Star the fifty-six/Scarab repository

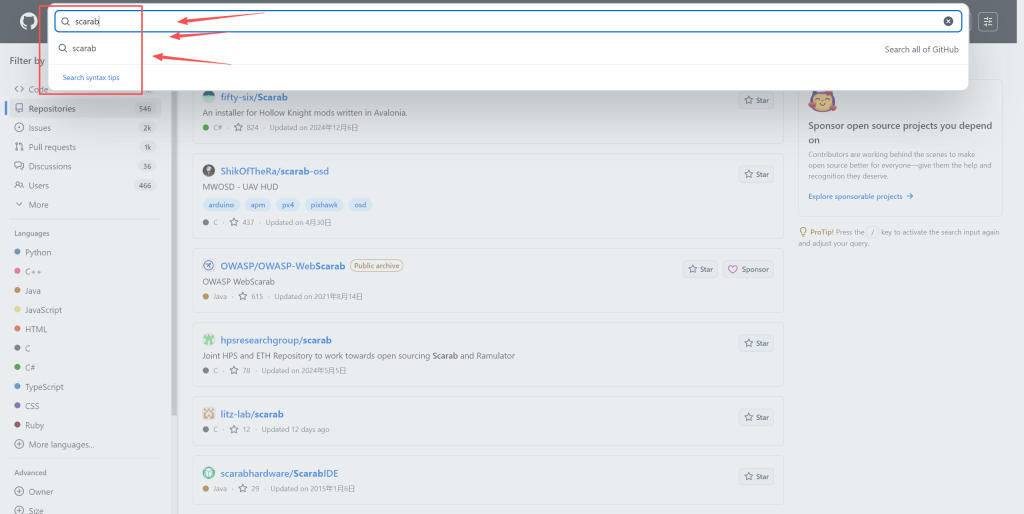coord(756,101)
